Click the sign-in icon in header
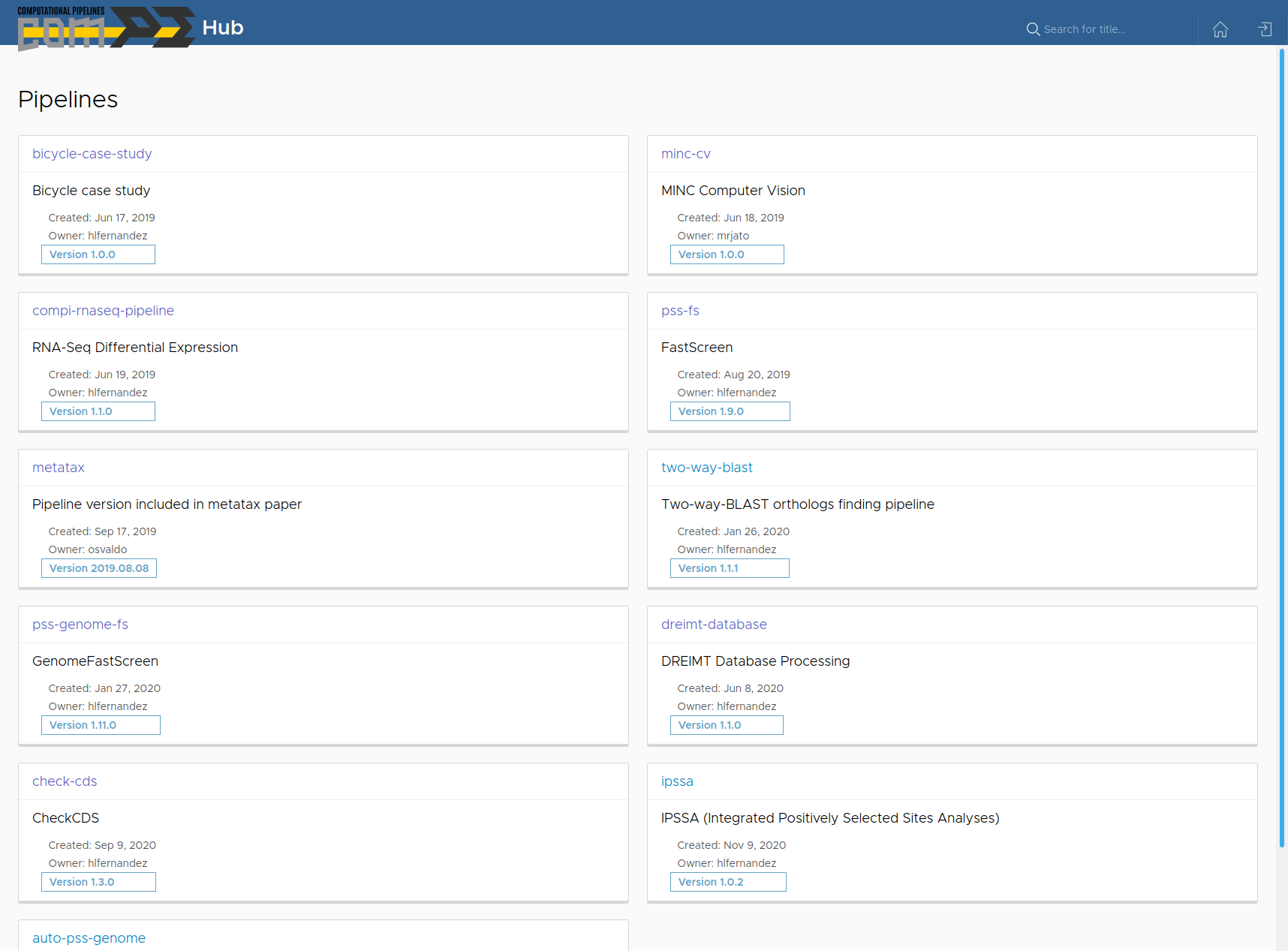1288x951 pixels. pyautogui.click(x=1265, y=29)
